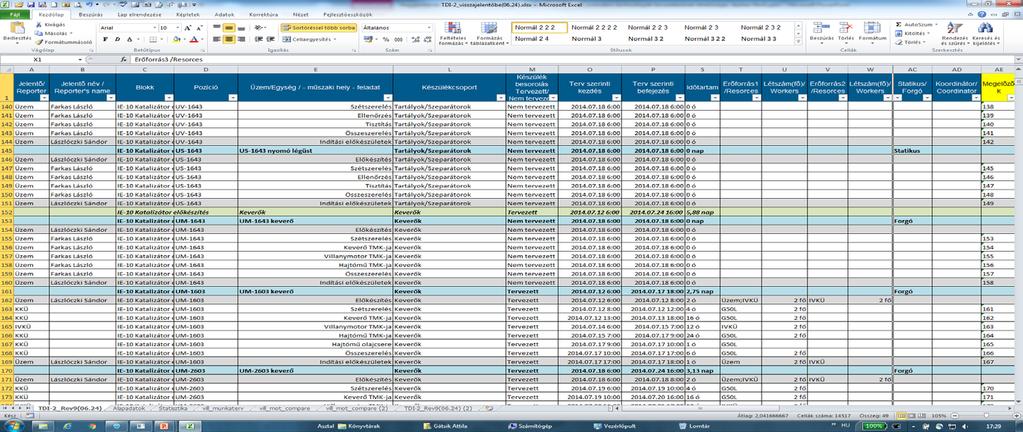Click the decrease decimal places icon
The width and height of the screenshot is (1023, 432).
click(x=425, y=39)
